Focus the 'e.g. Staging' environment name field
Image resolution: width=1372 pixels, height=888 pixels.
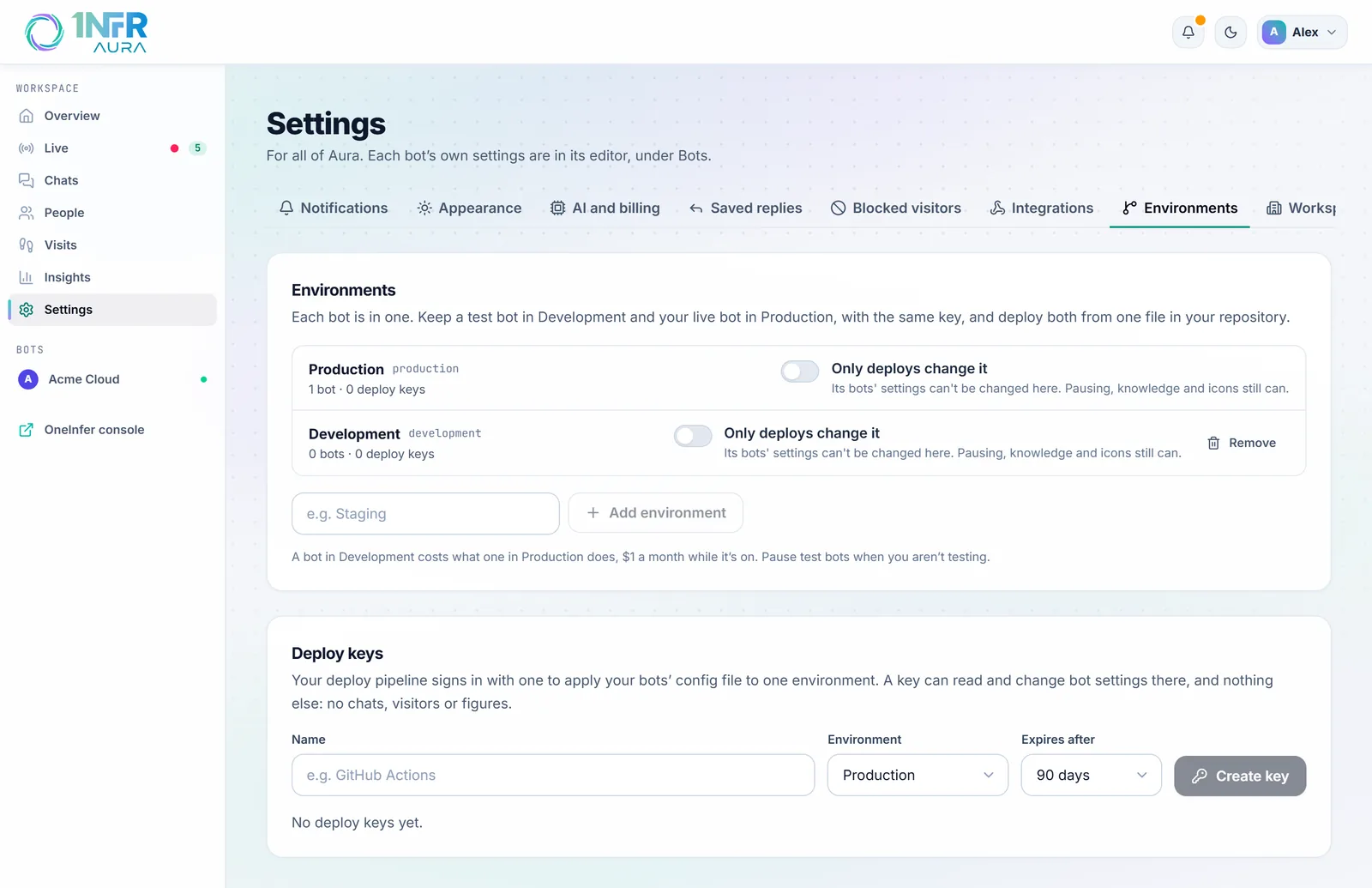point(425,513)
